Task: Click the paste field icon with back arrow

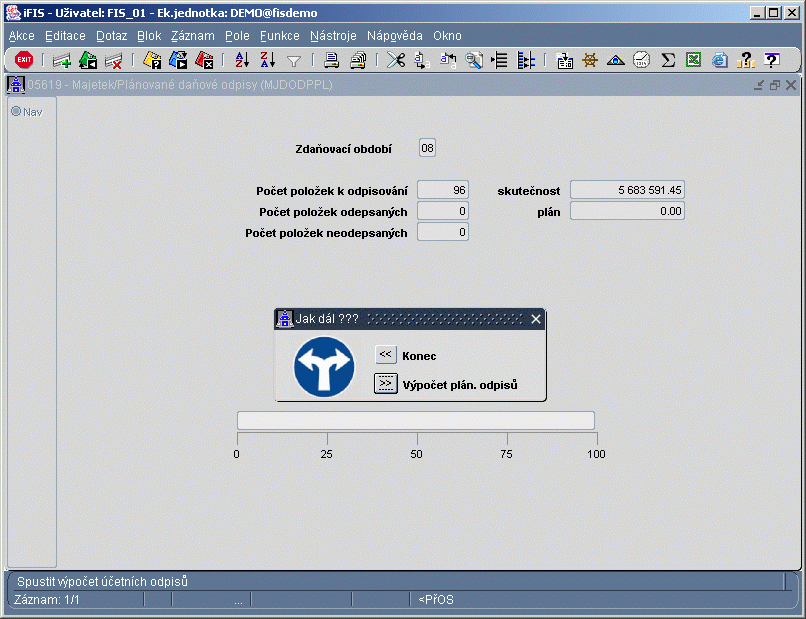Action: [x=448, y=61]
